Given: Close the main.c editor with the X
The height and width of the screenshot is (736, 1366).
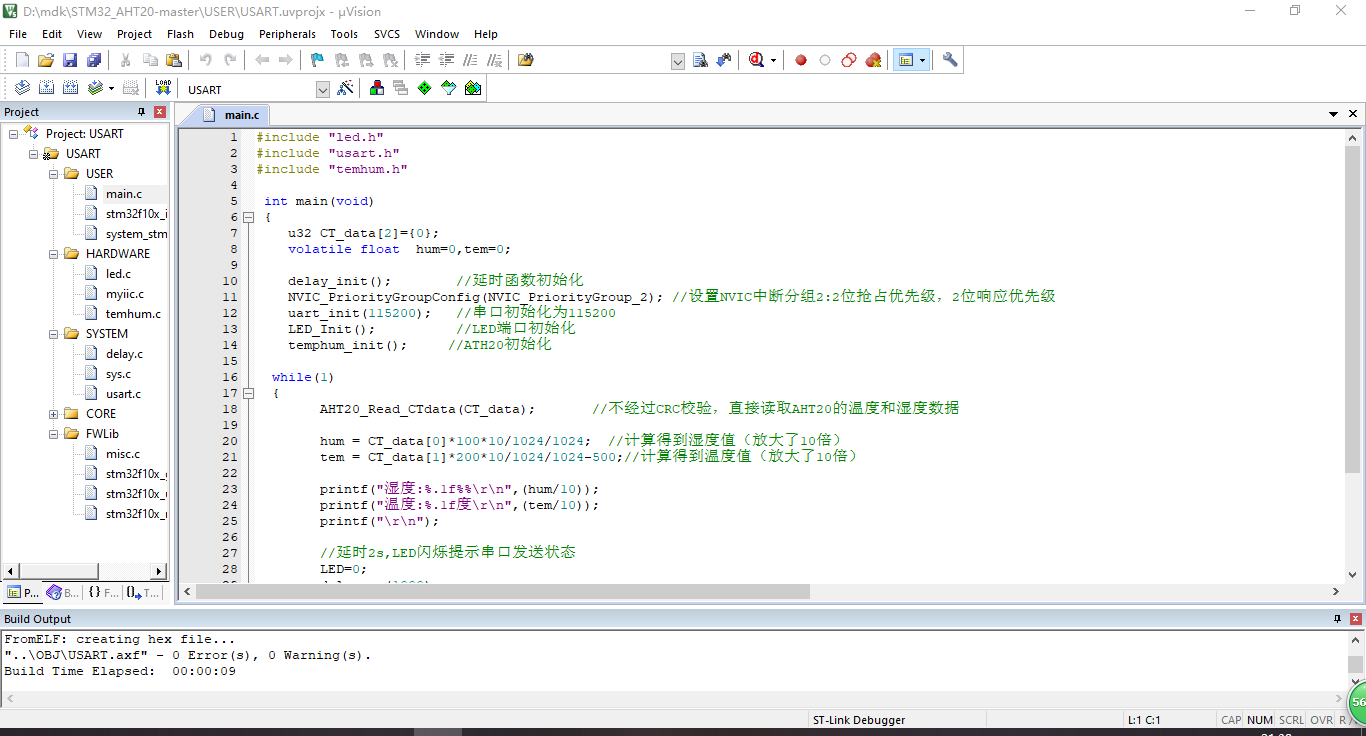Looking at the screenshot, I should coord(1352,115).
